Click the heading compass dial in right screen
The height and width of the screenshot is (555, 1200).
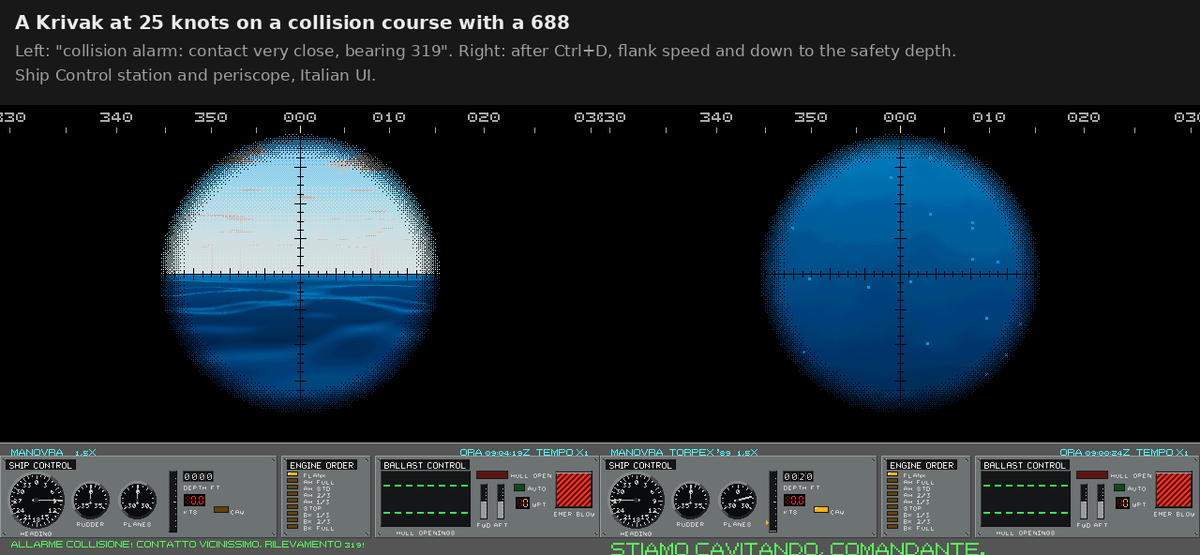point(637,500)
